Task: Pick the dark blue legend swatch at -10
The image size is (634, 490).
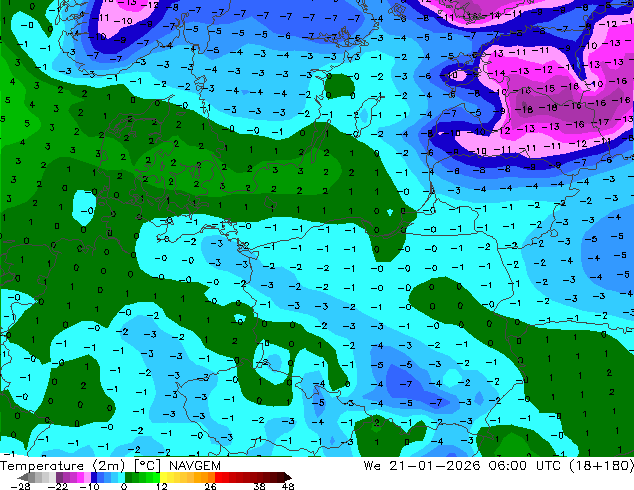Action: pos(94,477)
